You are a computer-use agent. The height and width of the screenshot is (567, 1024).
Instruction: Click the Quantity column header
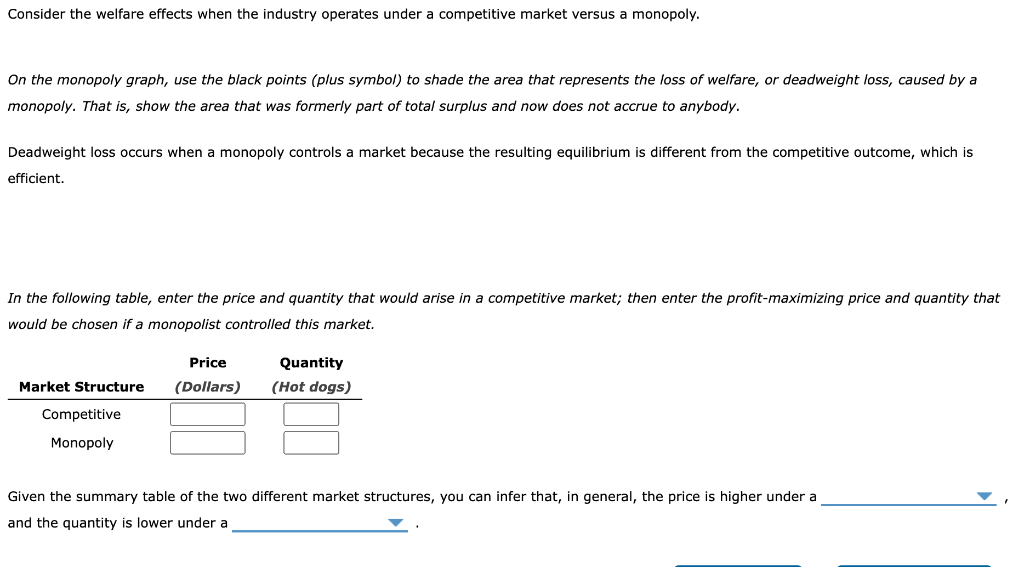click(x=312, y=363)
